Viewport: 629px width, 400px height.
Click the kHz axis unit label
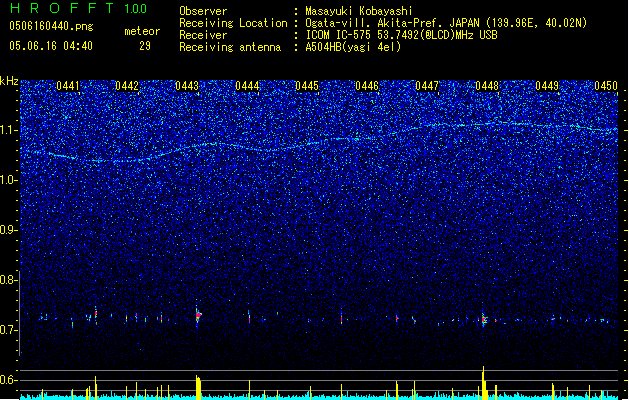click(9, 81)
